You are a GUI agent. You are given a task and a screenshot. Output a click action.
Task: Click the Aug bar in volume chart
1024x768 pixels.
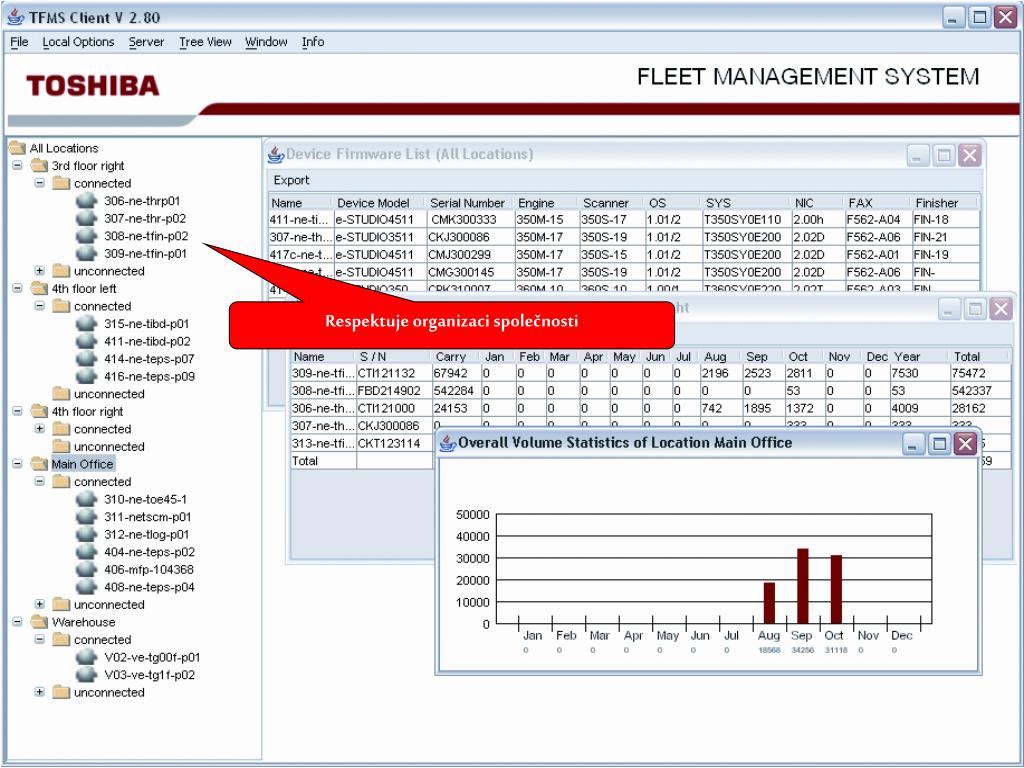click(769, 603)
